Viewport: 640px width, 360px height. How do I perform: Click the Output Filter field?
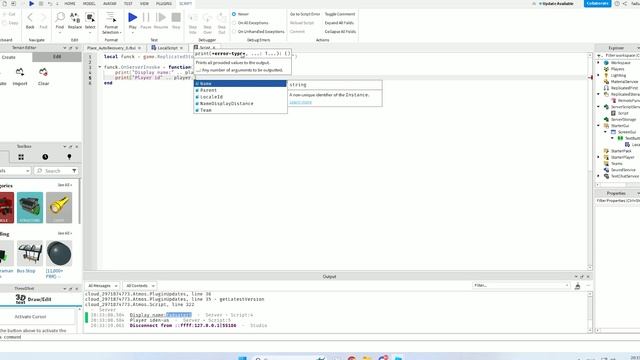520,285
